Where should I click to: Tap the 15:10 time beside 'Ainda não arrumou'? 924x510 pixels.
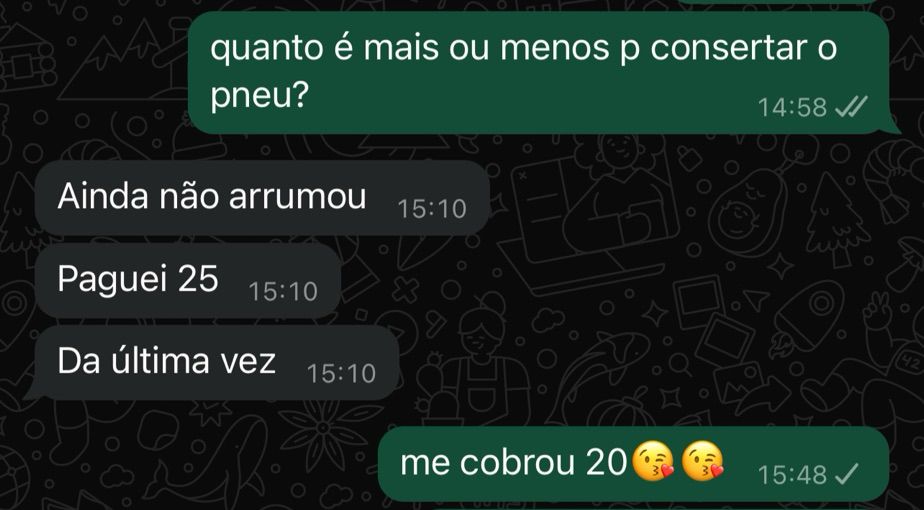[x=432, y=209]
